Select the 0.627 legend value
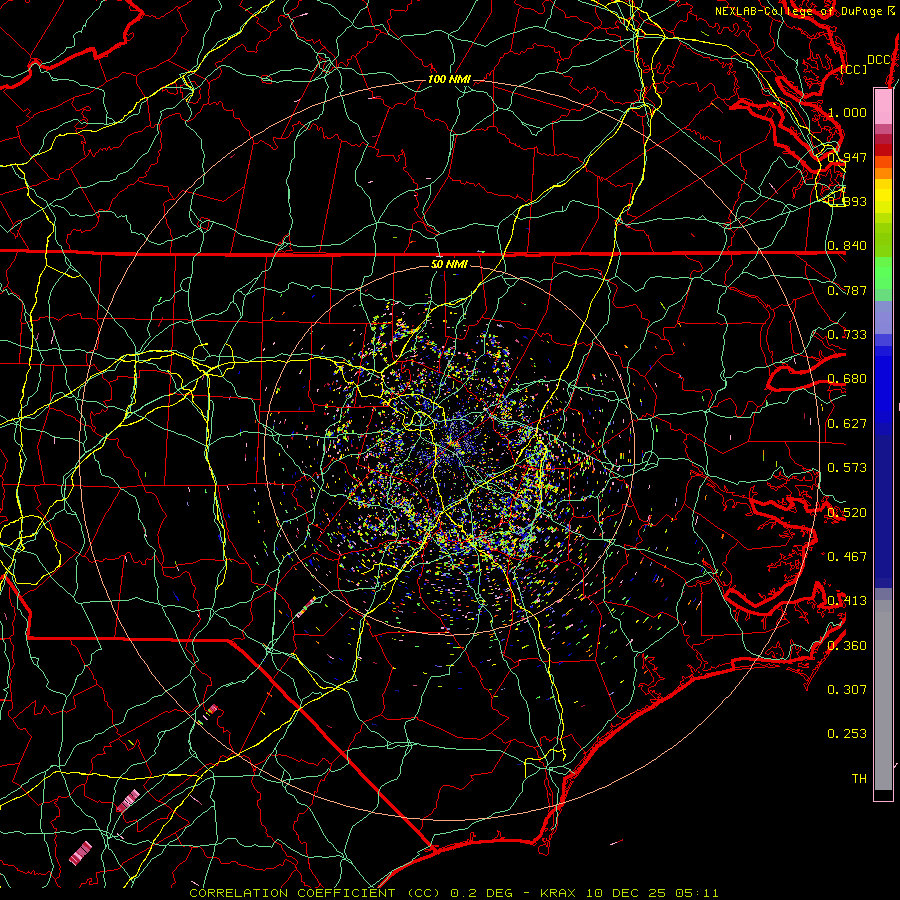Viewport: 900px width, 900px height. pyautogui.click(x=847, y=423)
